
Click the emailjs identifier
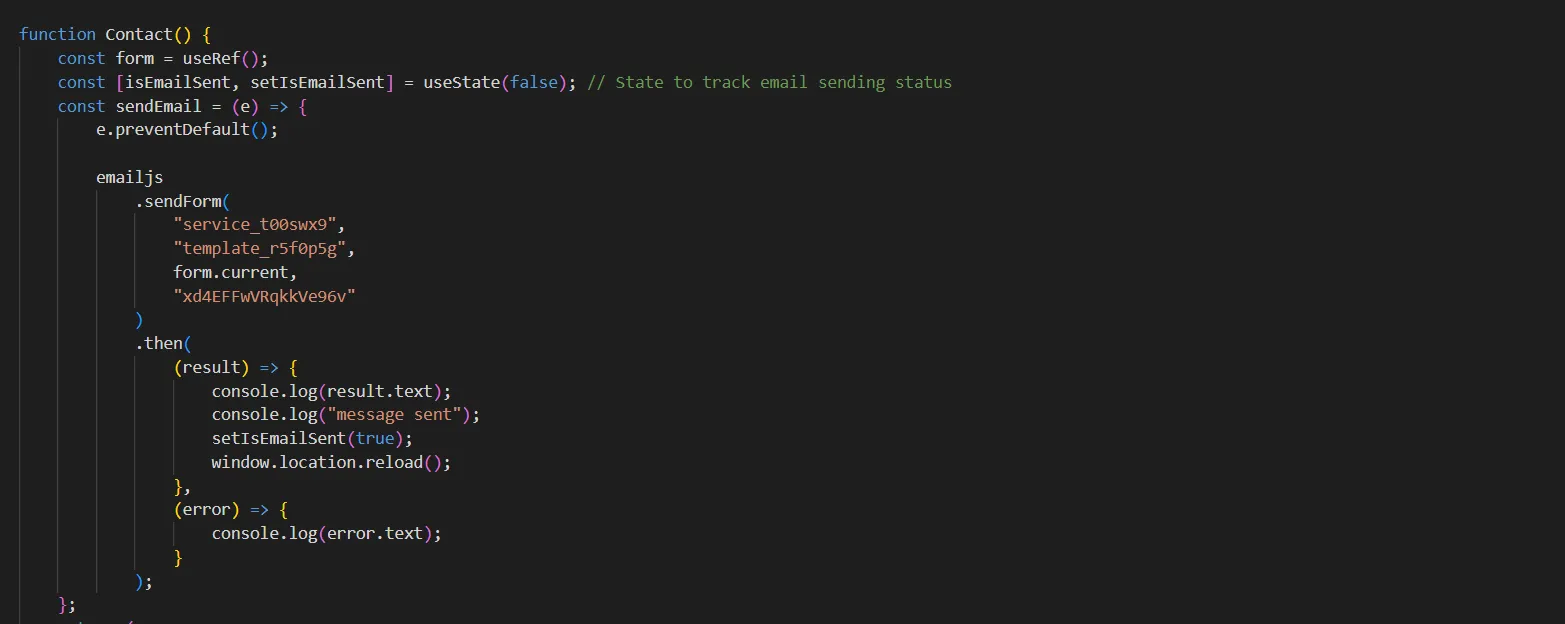pos(129,177)
